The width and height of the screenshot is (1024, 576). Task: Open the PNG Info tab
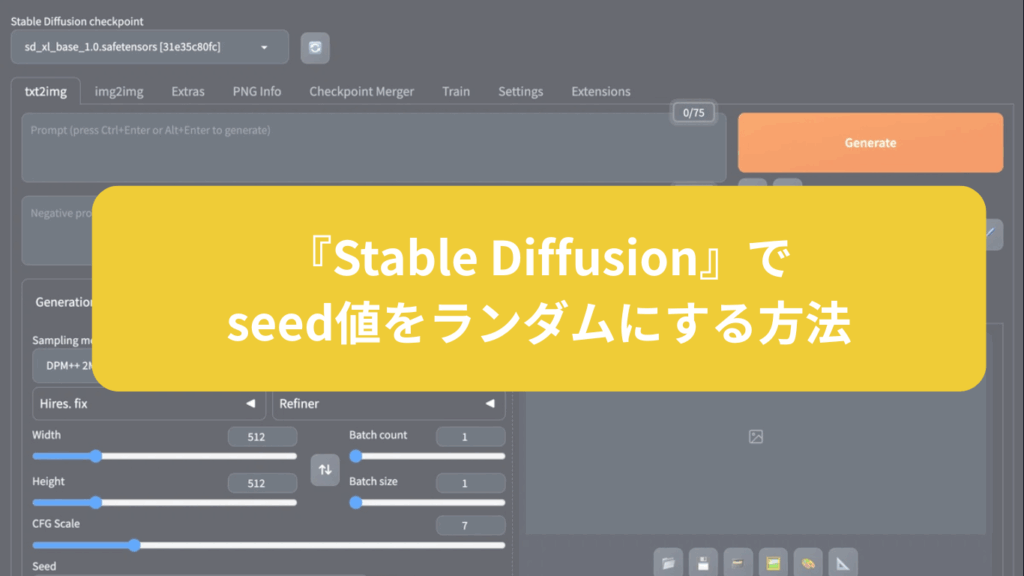[257, 91]
